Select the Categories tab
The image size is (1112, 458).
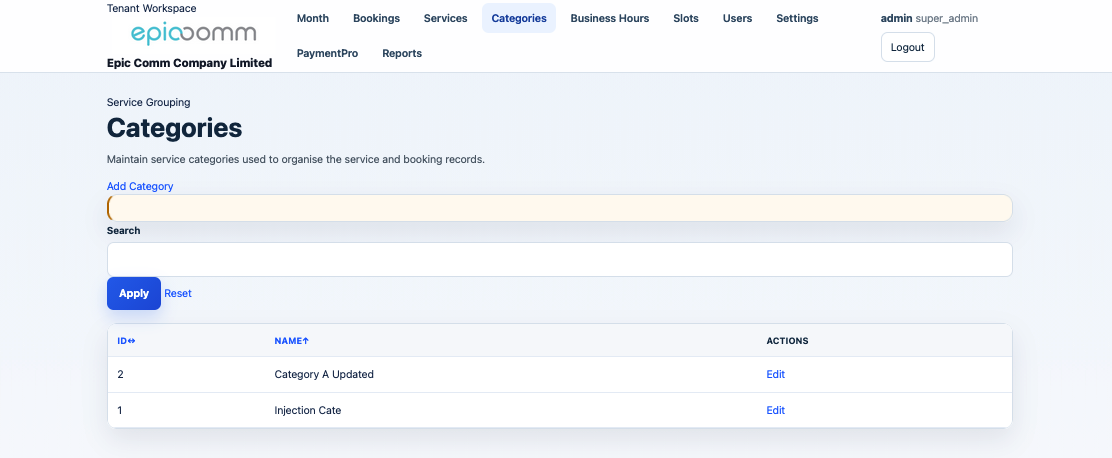519,18
